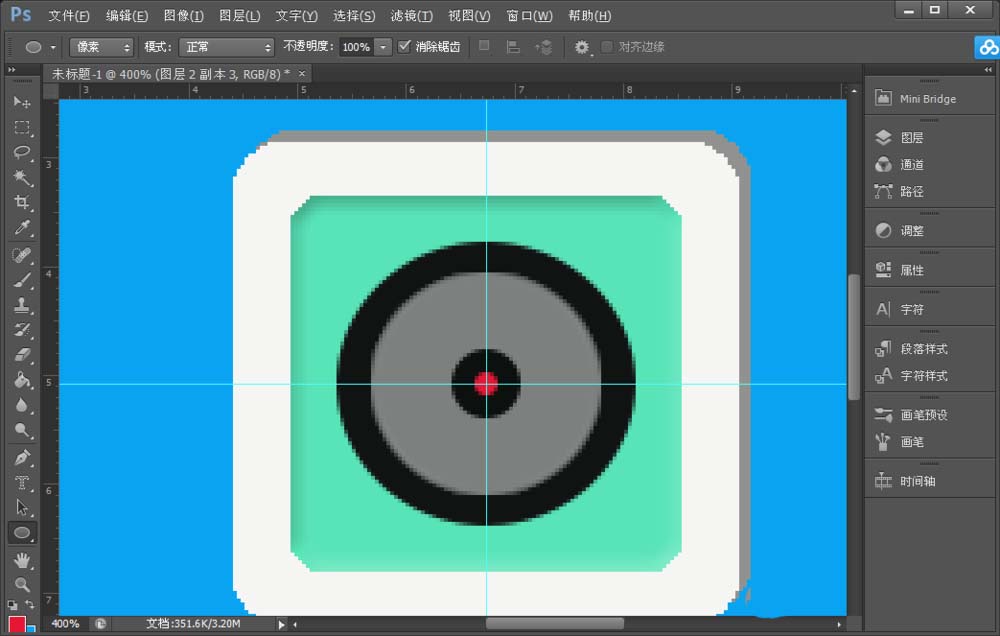This screenshot has height=636, width=1000.
Task: Open the Mini Bridge panel
Action: [927, 99]
